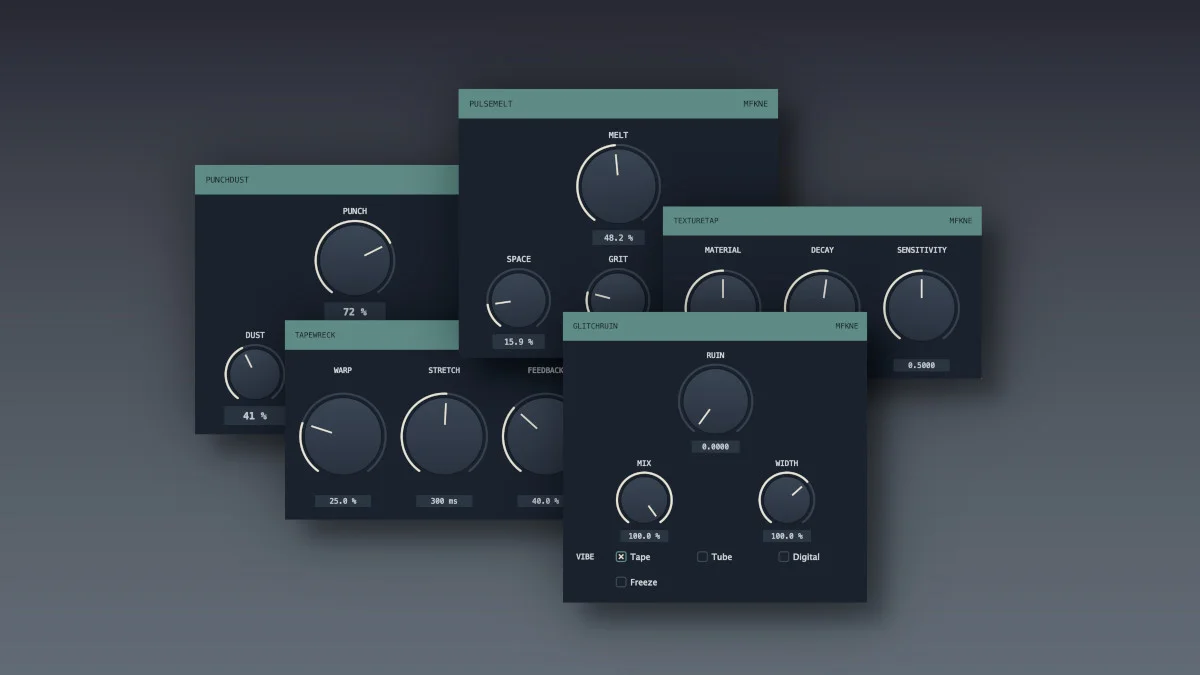Click the TEXTURETAP title text
This screenshot has width=1200, height=675.
696,221
